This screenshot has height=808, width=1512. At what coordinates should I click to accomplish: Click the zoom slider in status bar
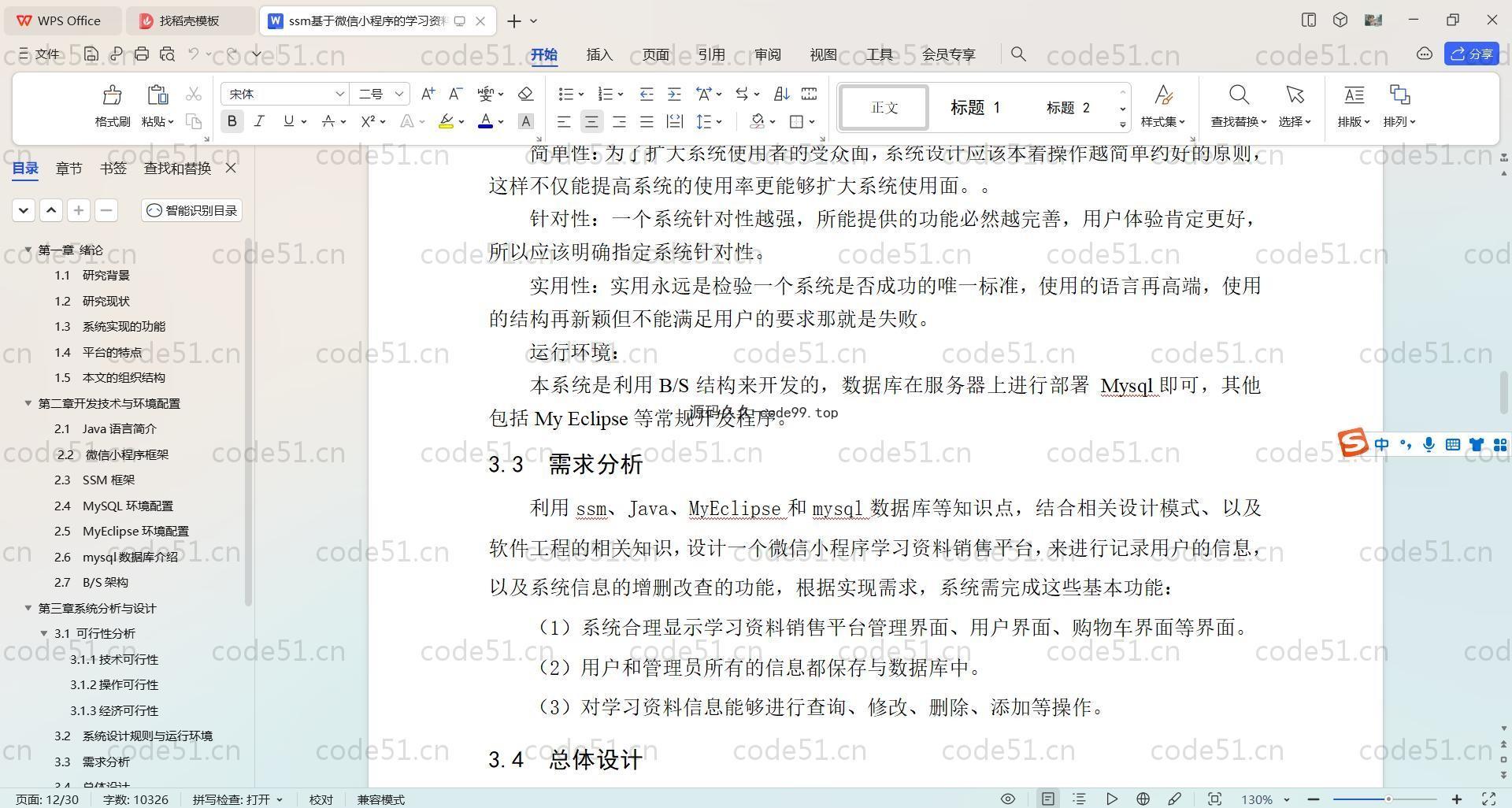[x=1387, y=799]
